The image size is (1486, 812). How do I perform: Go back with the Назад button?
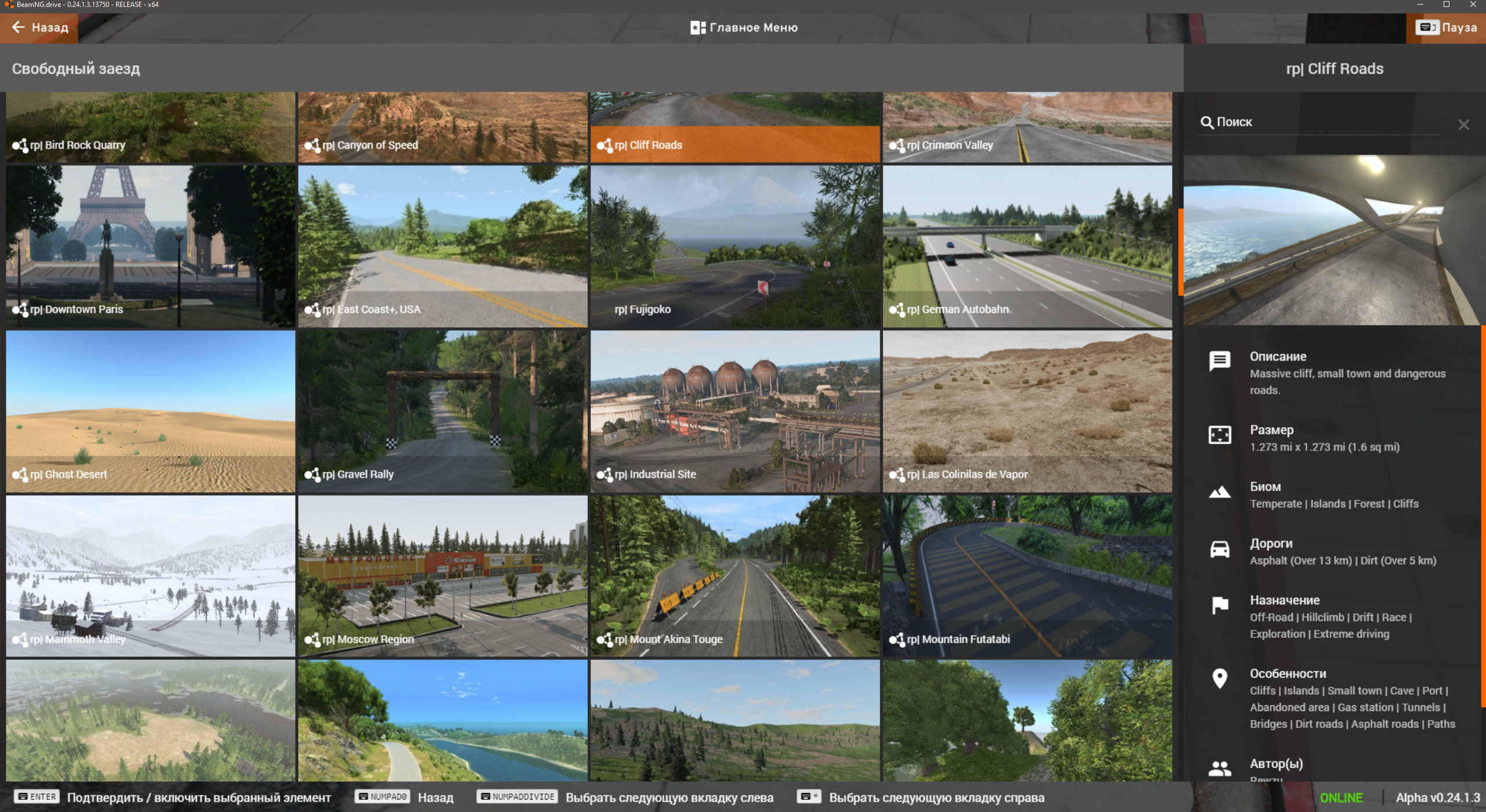coord(39,27)
